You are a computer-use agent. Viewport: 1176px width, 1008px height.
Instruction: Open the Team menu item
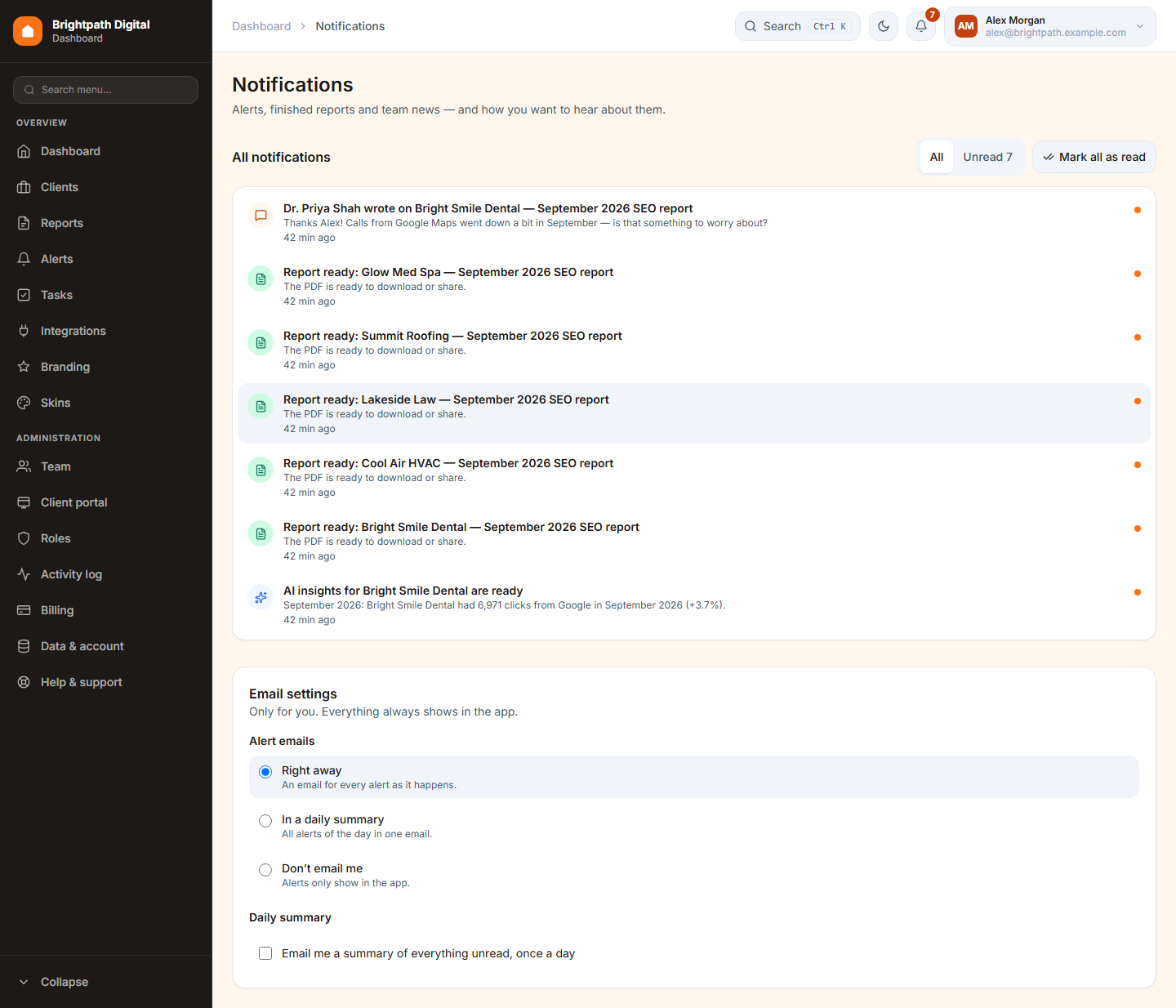[x=106, y=466]
